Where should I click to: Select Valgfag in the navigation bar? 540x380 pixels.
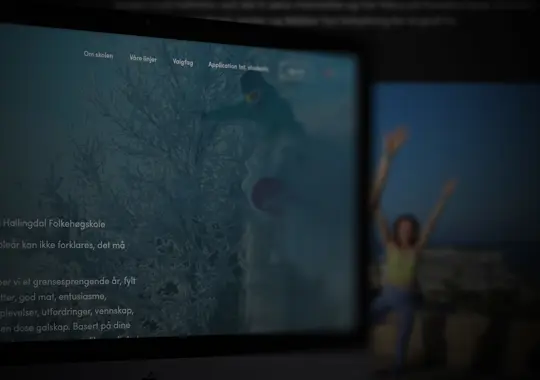[183, 62]
